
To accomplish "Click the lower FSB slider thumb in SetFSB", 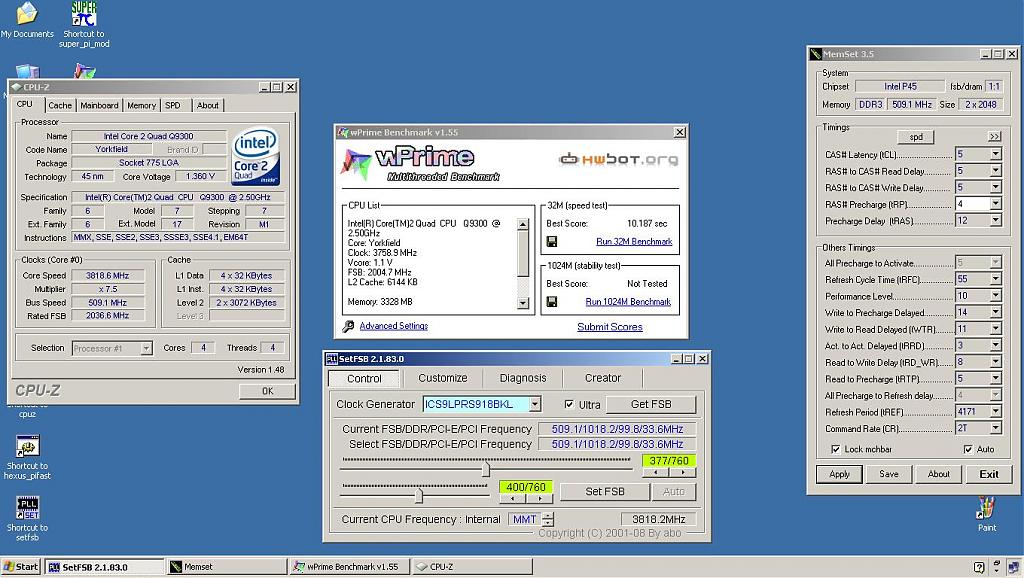I will (x=419, y=496).
